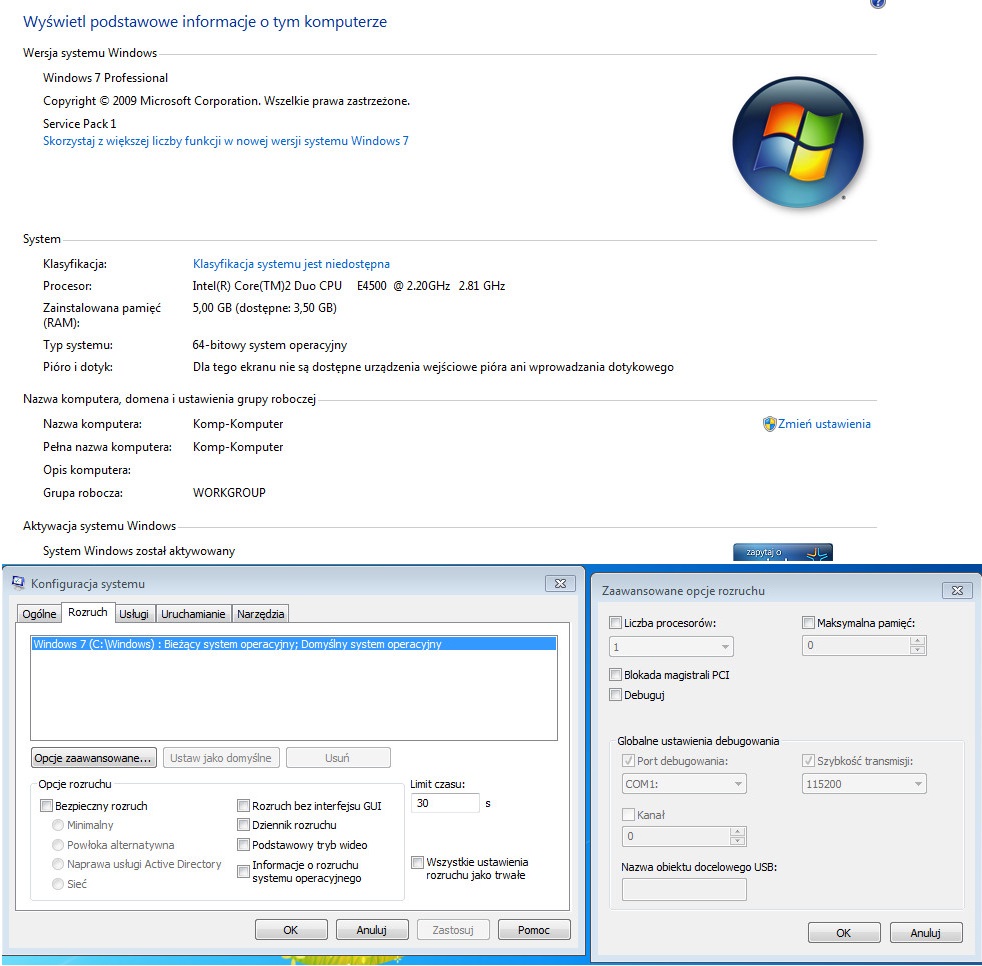Click Anuluj in Konfiguracja systemu
Viewport: 982px width, 966px height.
(372, 930)
